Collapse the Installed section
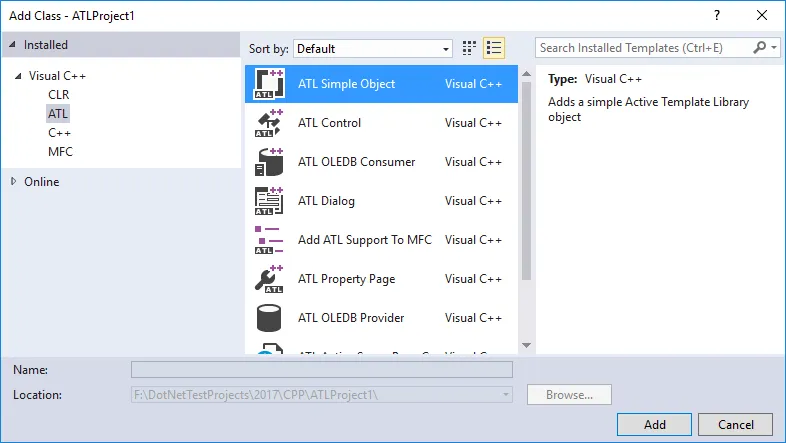The height and width of the screenshot is (443, 786). (x=13, y=45)
